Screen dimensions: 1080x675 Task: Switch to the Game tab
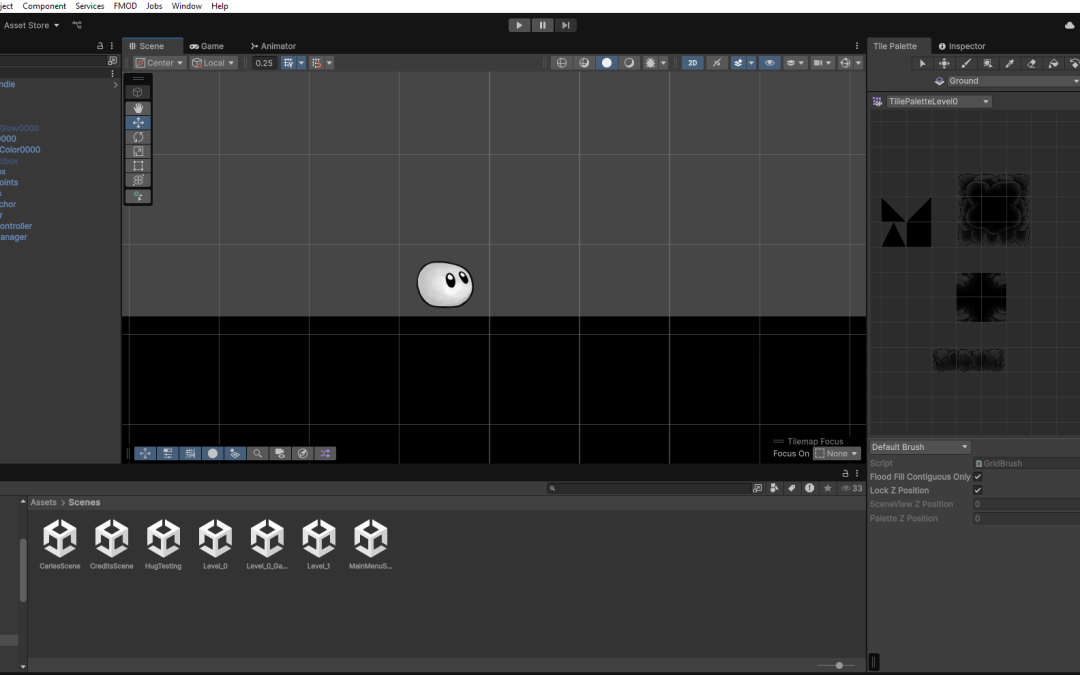[x=207, y=46]
